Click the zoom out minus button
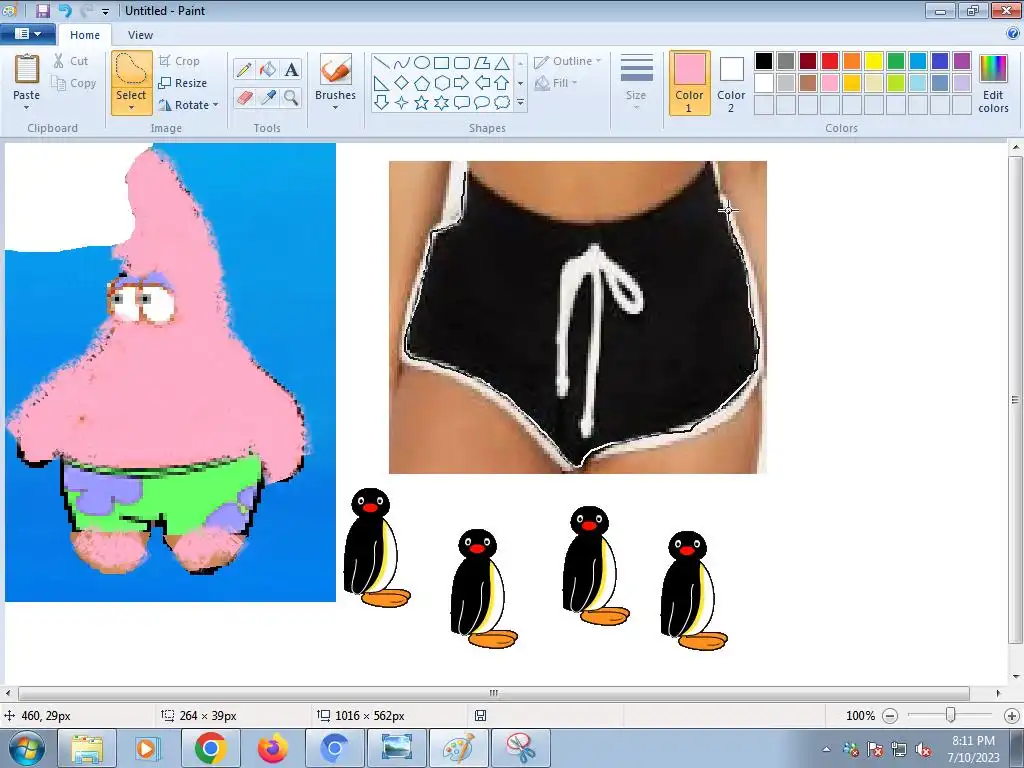The image size is (1024, 768). [889, 716]
